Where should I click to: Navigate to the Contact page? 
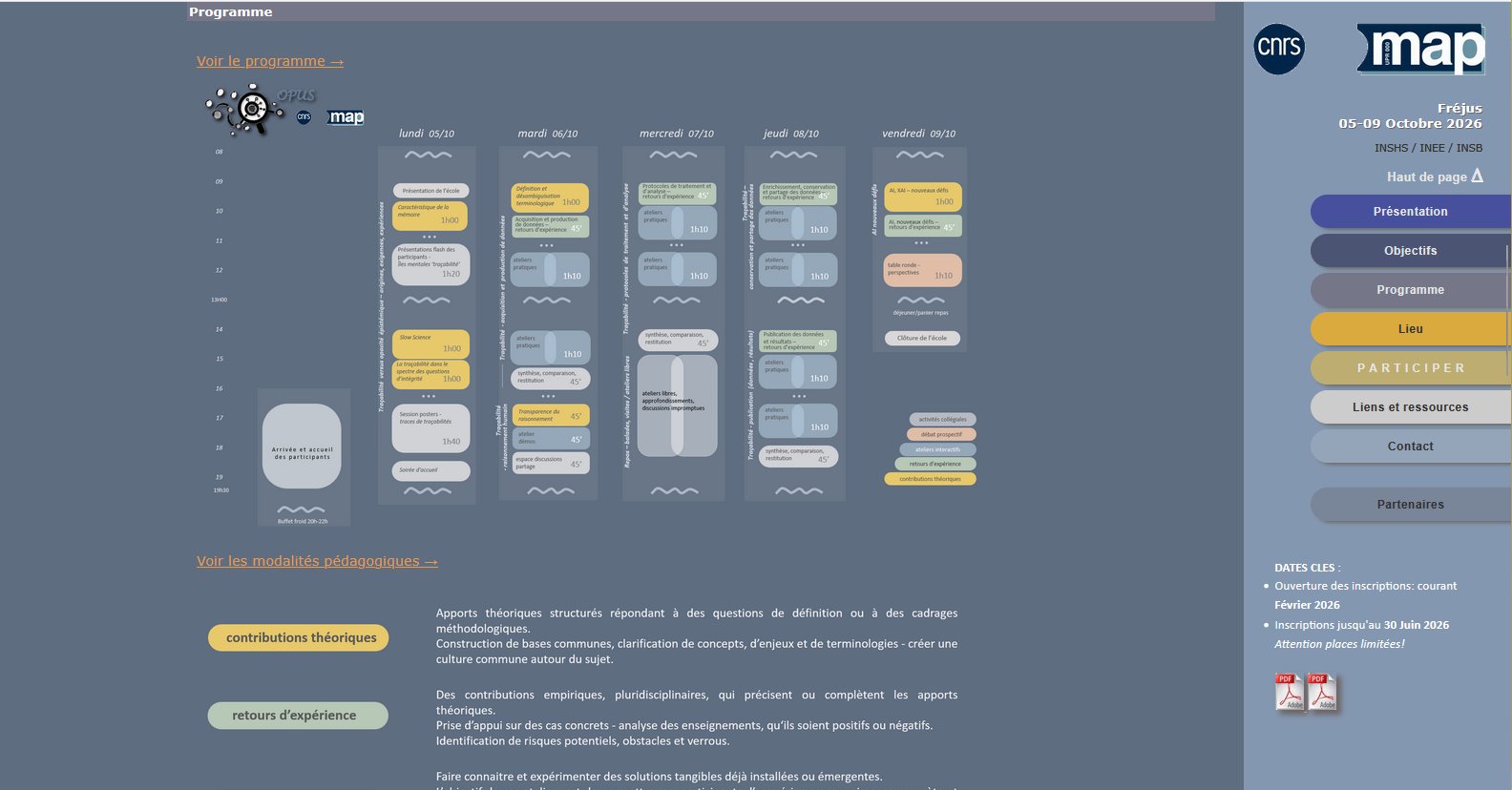click(x=1410, y=447)
